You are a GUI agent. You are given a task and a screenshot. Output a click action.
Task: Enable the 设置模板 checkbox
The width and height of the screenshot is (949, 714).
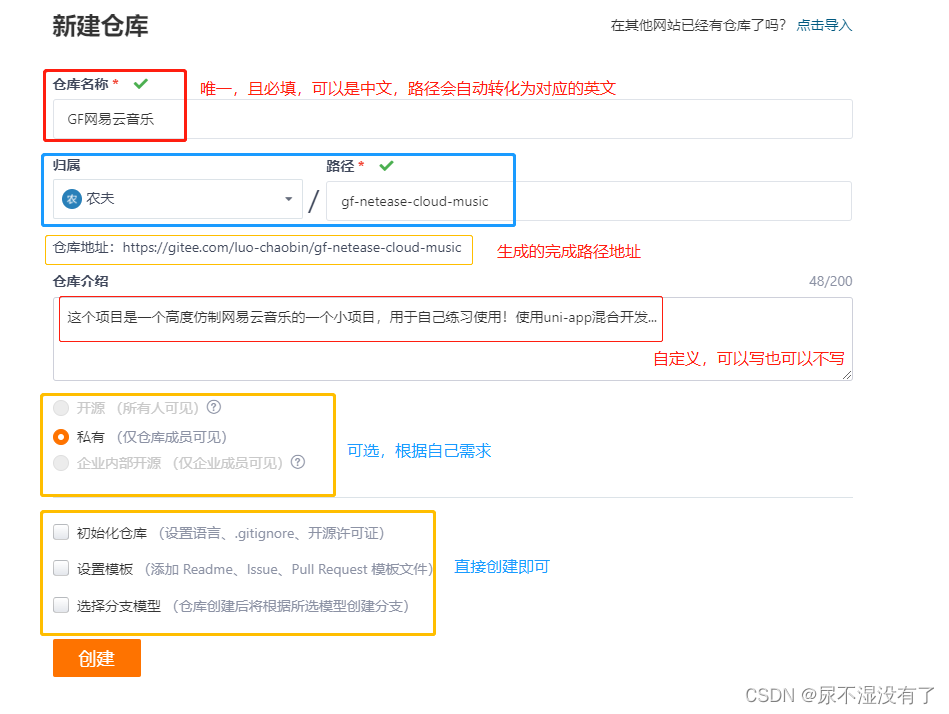click(x=61, y=568)
